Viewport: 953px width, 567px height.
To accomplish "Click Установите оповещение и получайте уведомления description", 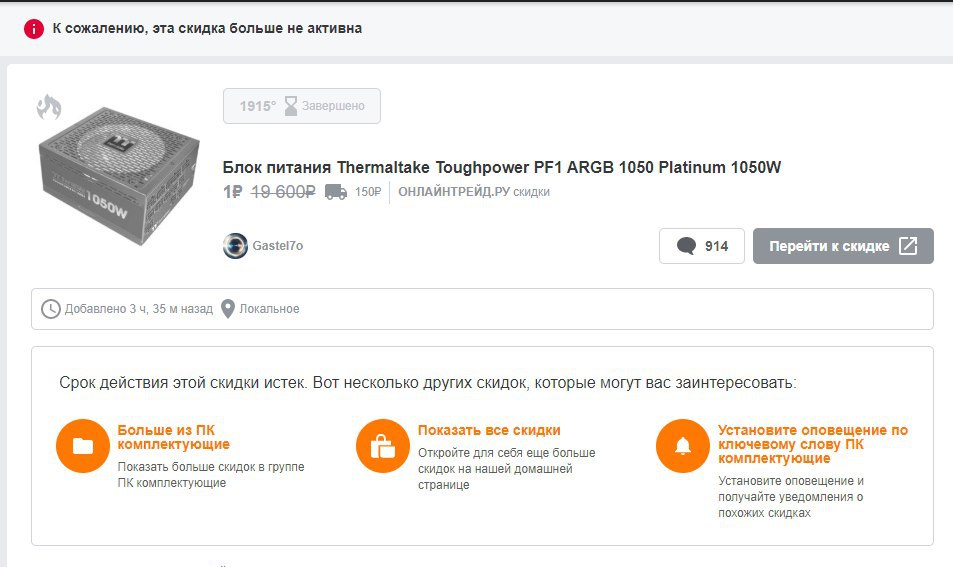I will click(791, 497).
